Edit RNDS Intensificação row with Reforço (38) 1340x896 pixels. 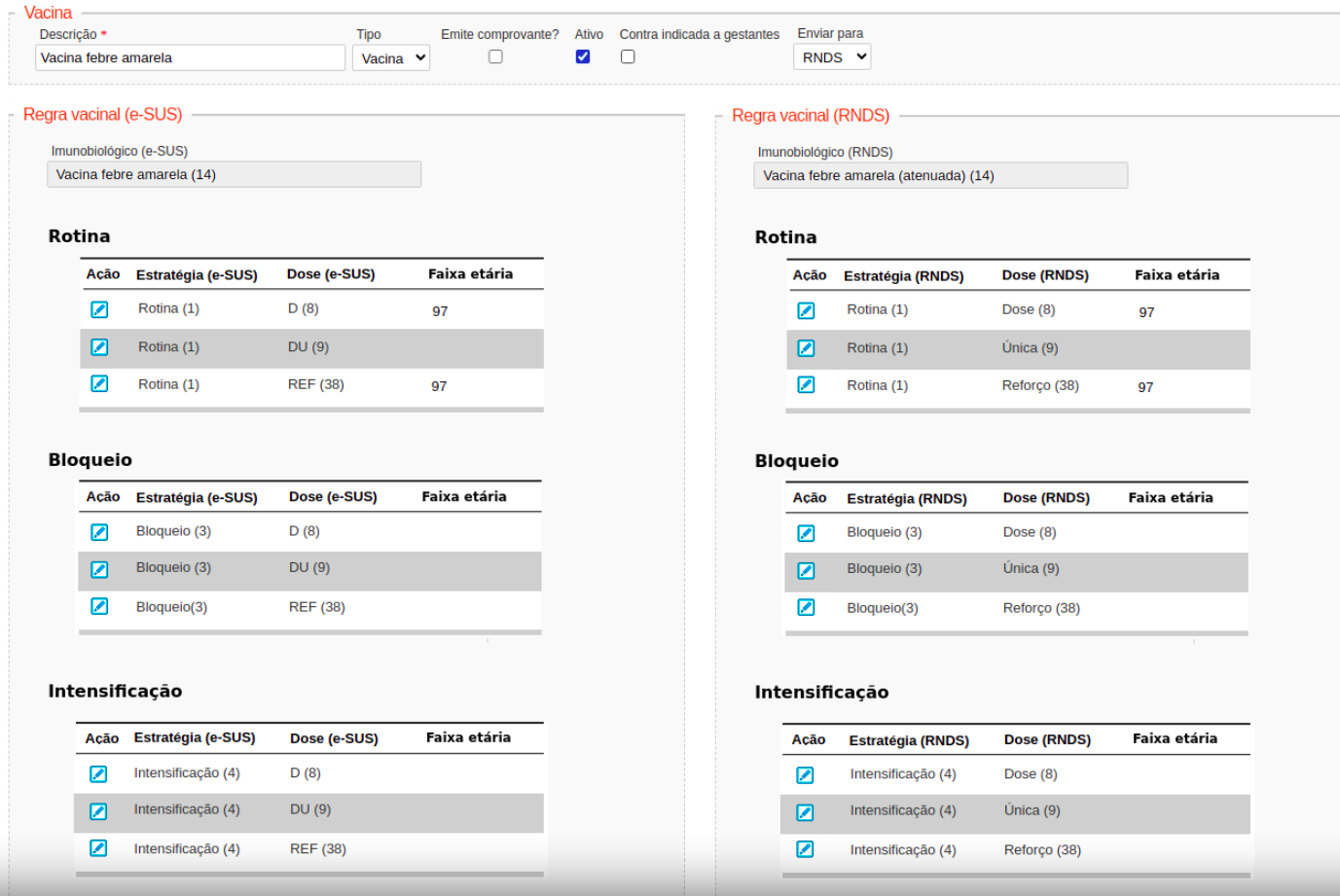click(805, 849)
